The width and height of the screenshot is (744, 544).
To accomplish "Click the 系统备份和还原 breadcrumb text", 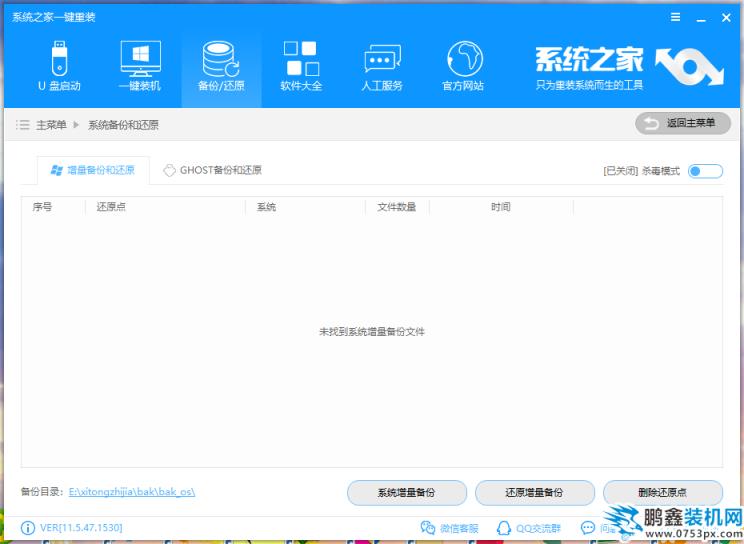I will (x=123, y=125).
